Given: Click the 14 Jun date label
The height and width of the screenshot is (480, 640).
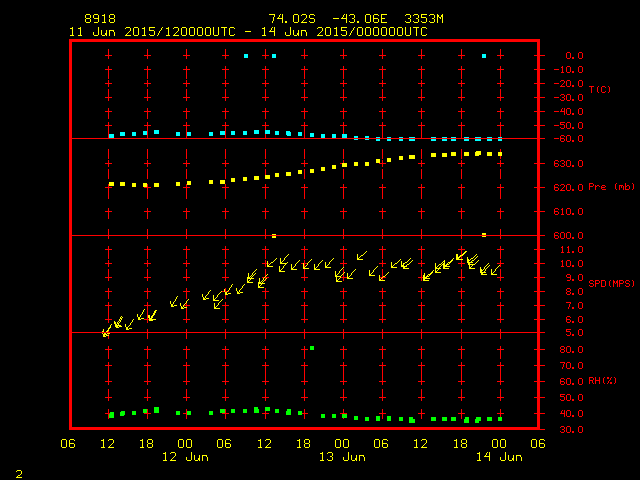Looking at the screenshot, I should tap(499, 457).
